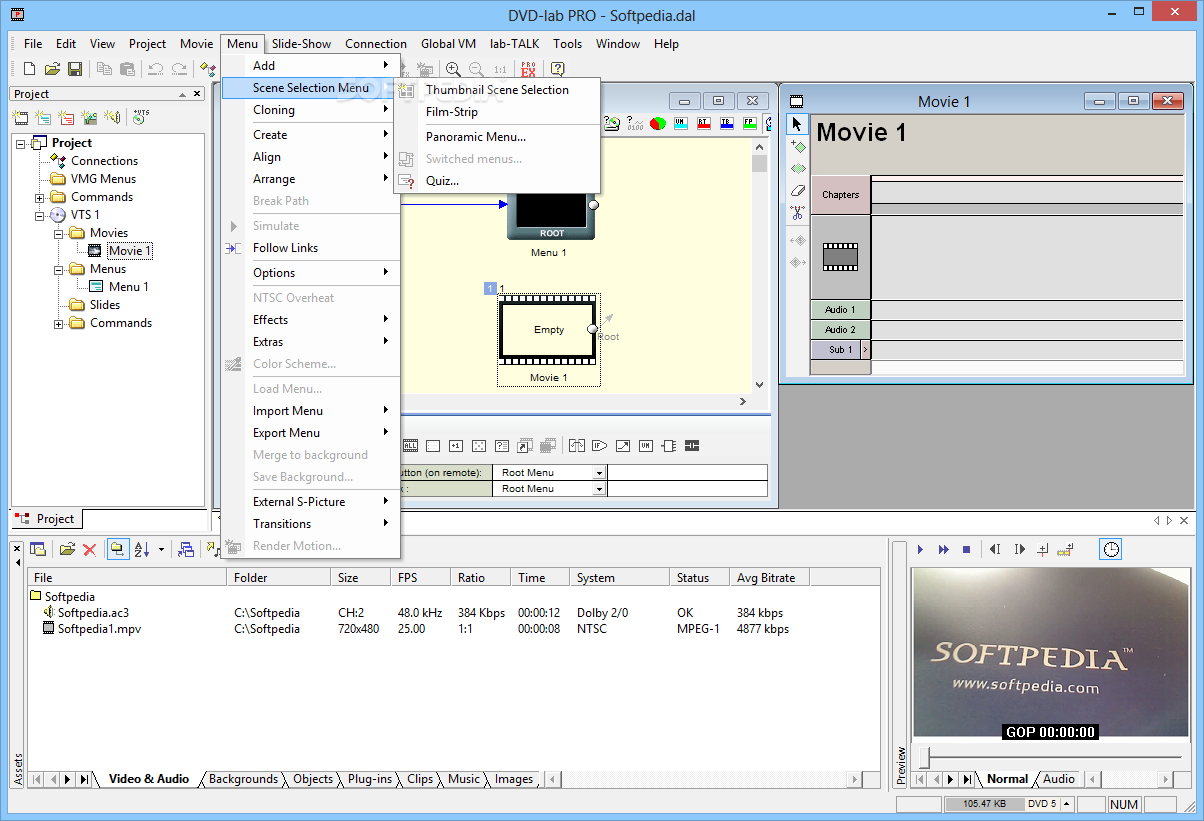Viewport: 1204px width, 821px height.
Task: Choose Film-Strip submenu item
Action: click(x=497, y=112)
